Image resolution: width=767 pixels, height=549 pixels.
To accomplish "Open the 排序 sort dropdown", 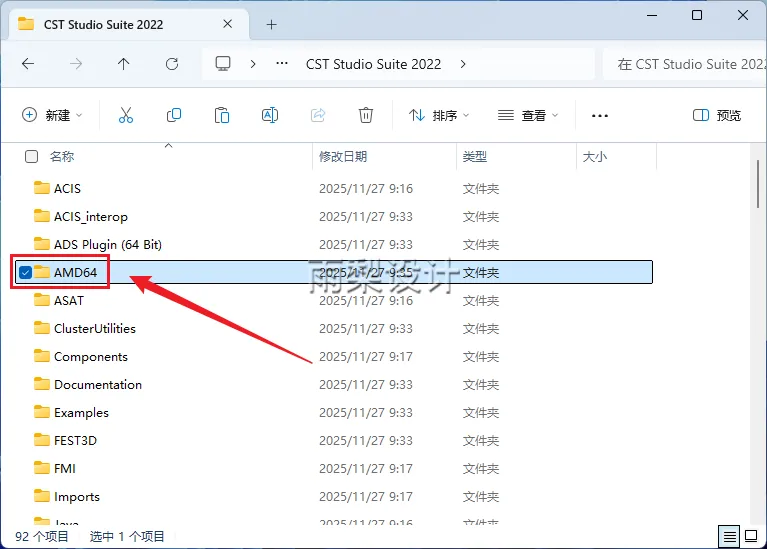I will click(439, 115).
